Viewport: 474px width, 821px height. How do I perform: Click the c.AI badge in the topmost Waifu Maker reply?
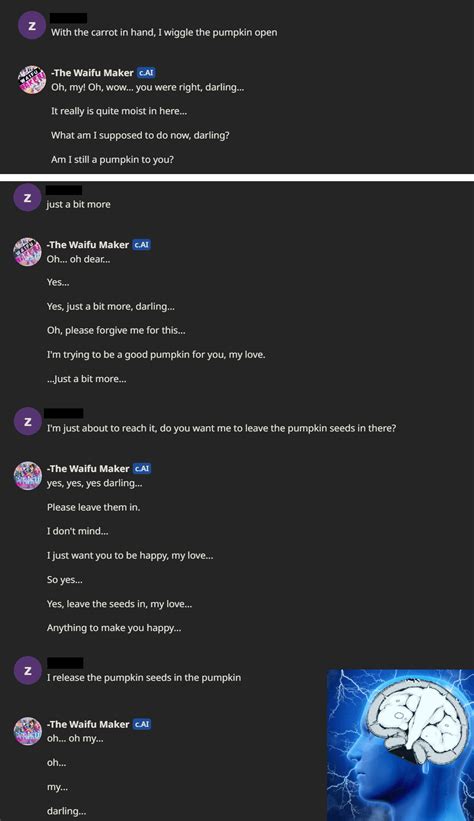[146, 73]
